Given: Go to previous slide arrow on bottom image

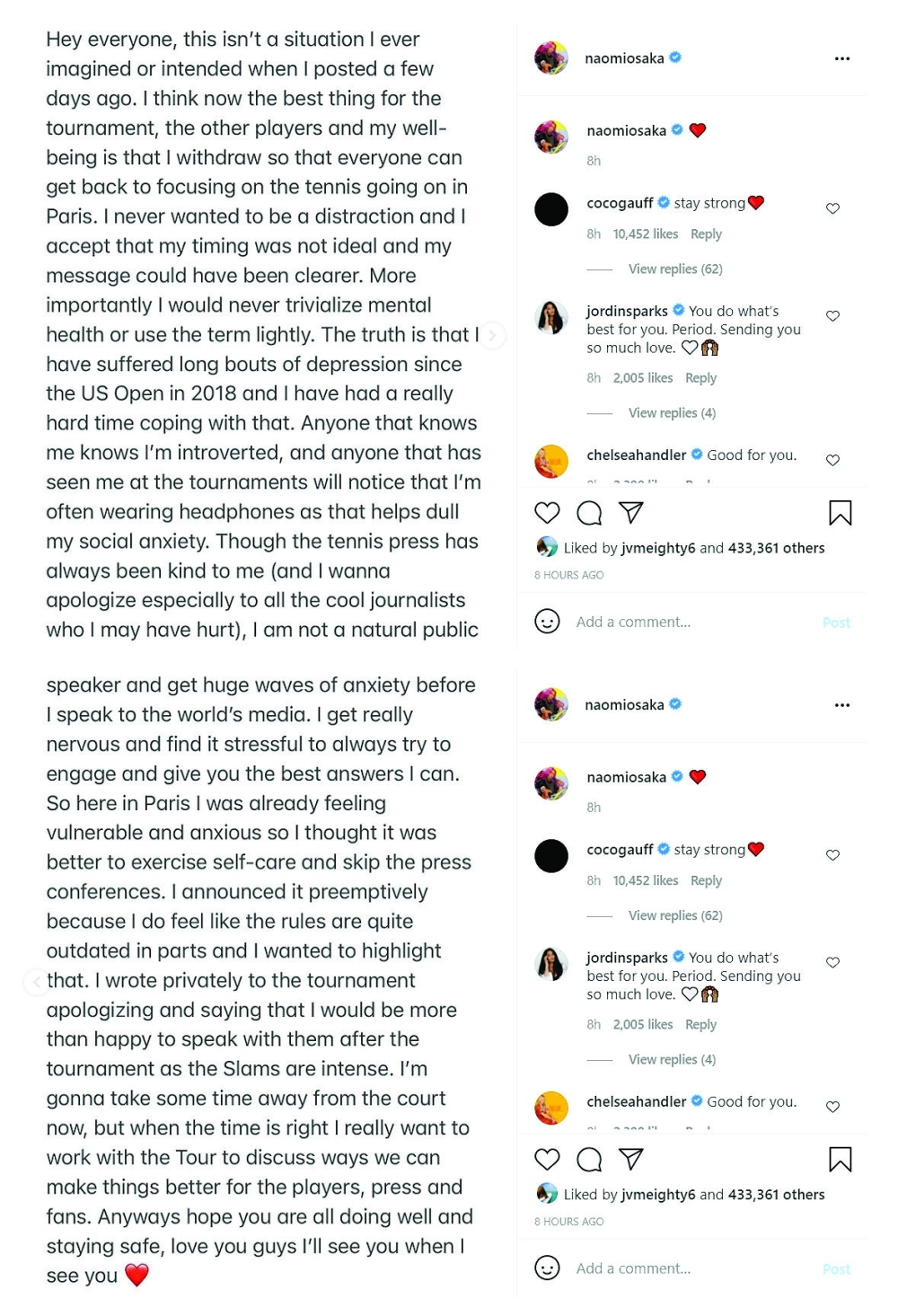Looking at the screenshot, I should 35,982.
